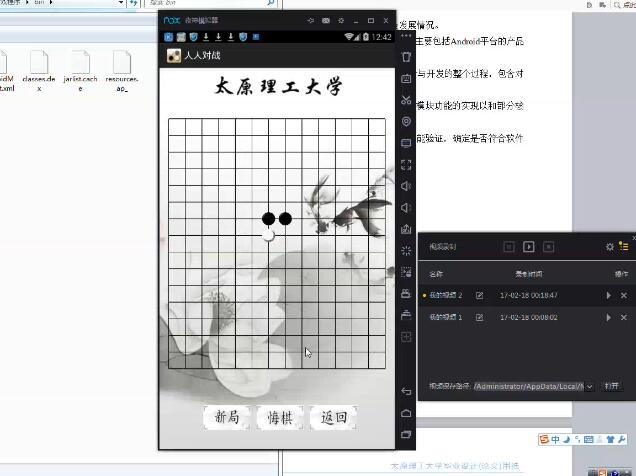Click the yellow list icon in recorder panel
This screenshot has height=476, width=636.
click(624, 246)
